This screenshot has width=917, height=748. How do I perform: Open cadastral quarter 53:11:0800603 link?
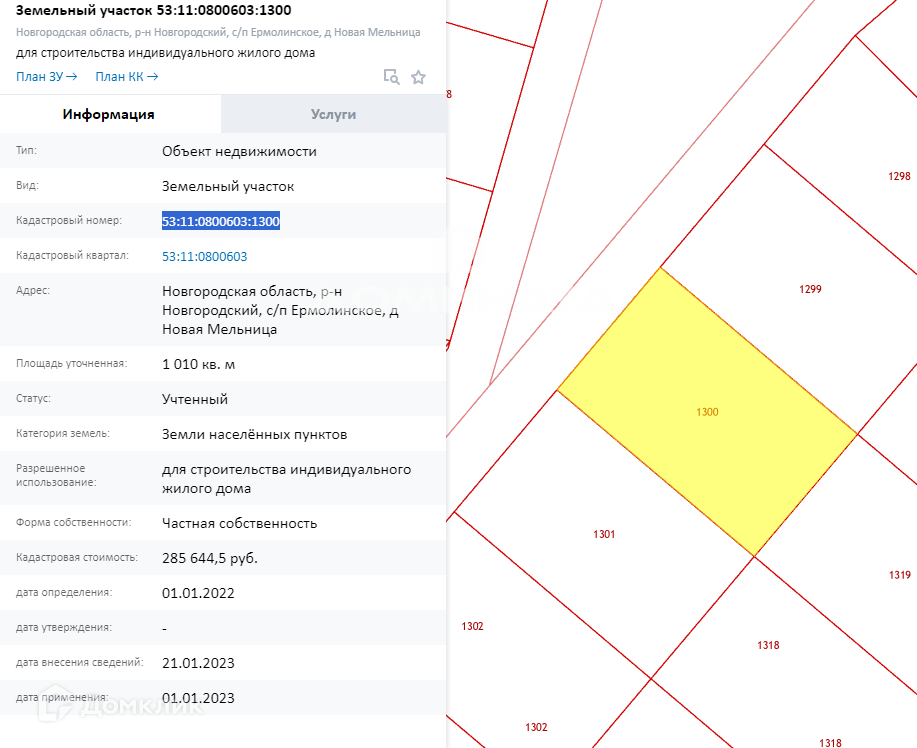pyautogui.click(x=204, y=256)
